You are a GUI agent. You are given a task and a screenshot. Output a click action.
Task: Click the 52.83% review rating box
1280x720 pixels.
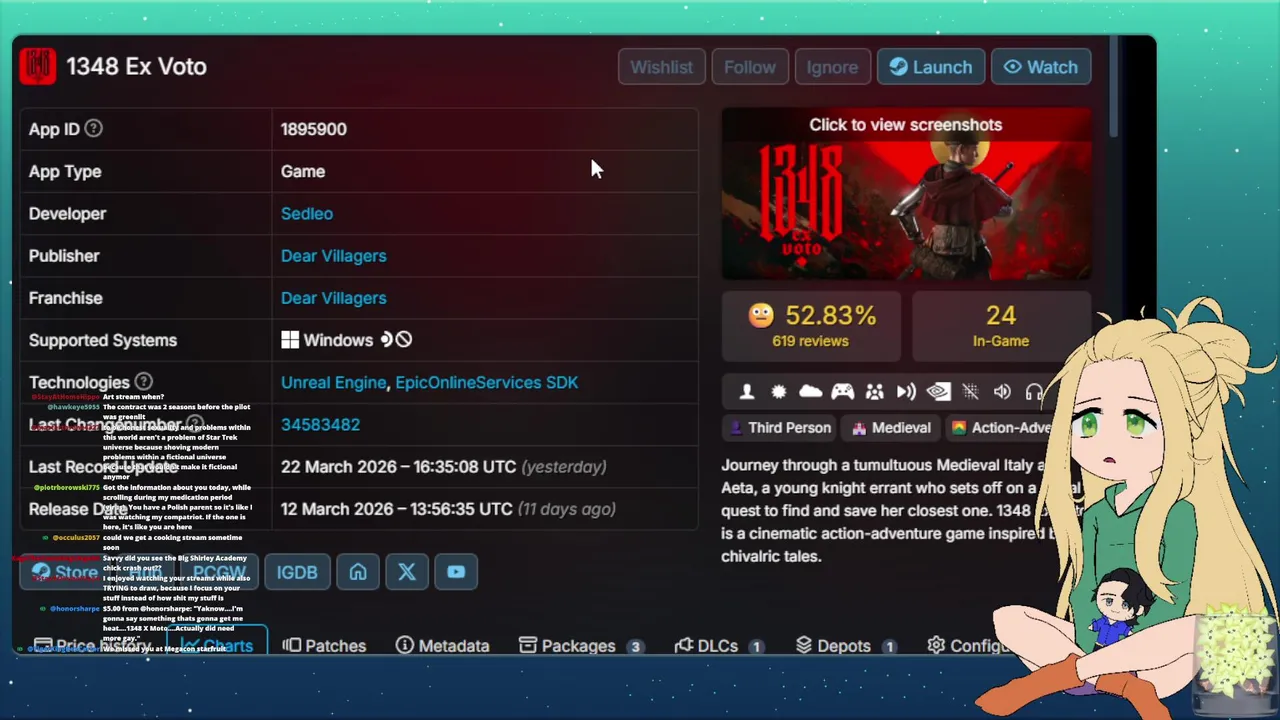click(x=812, y=326)
